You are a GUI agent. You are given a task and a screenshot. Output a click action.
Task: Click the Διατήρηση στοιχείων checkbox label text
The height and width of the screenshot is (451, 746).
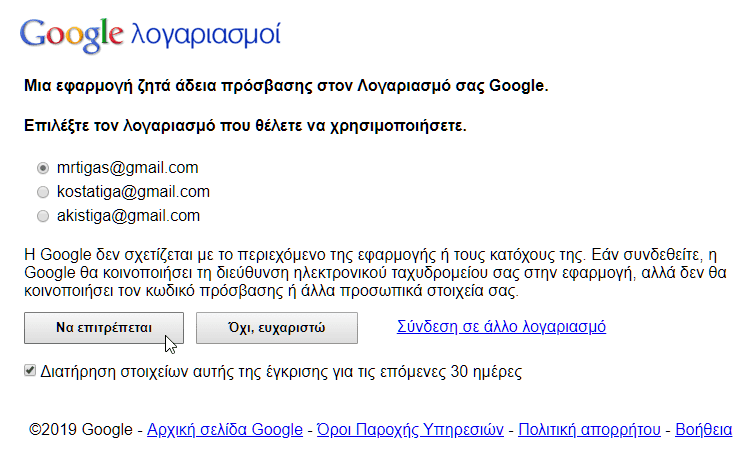click(x=281, y=372)
